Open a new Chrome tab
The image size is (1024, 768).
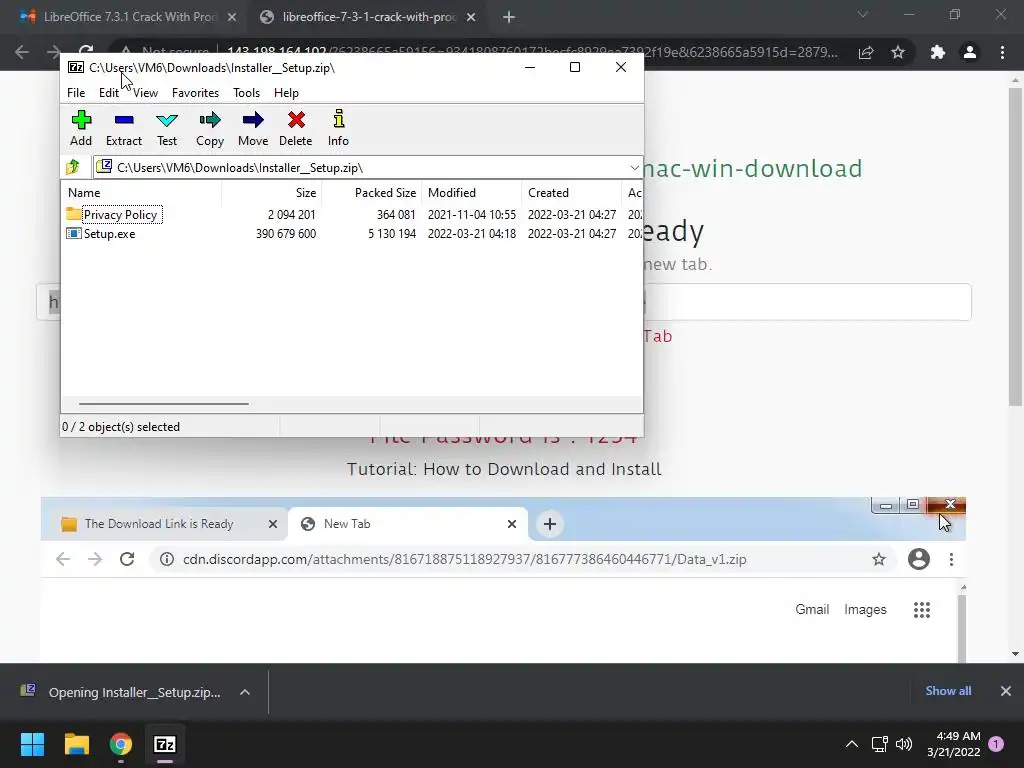(x=509, y=18)
